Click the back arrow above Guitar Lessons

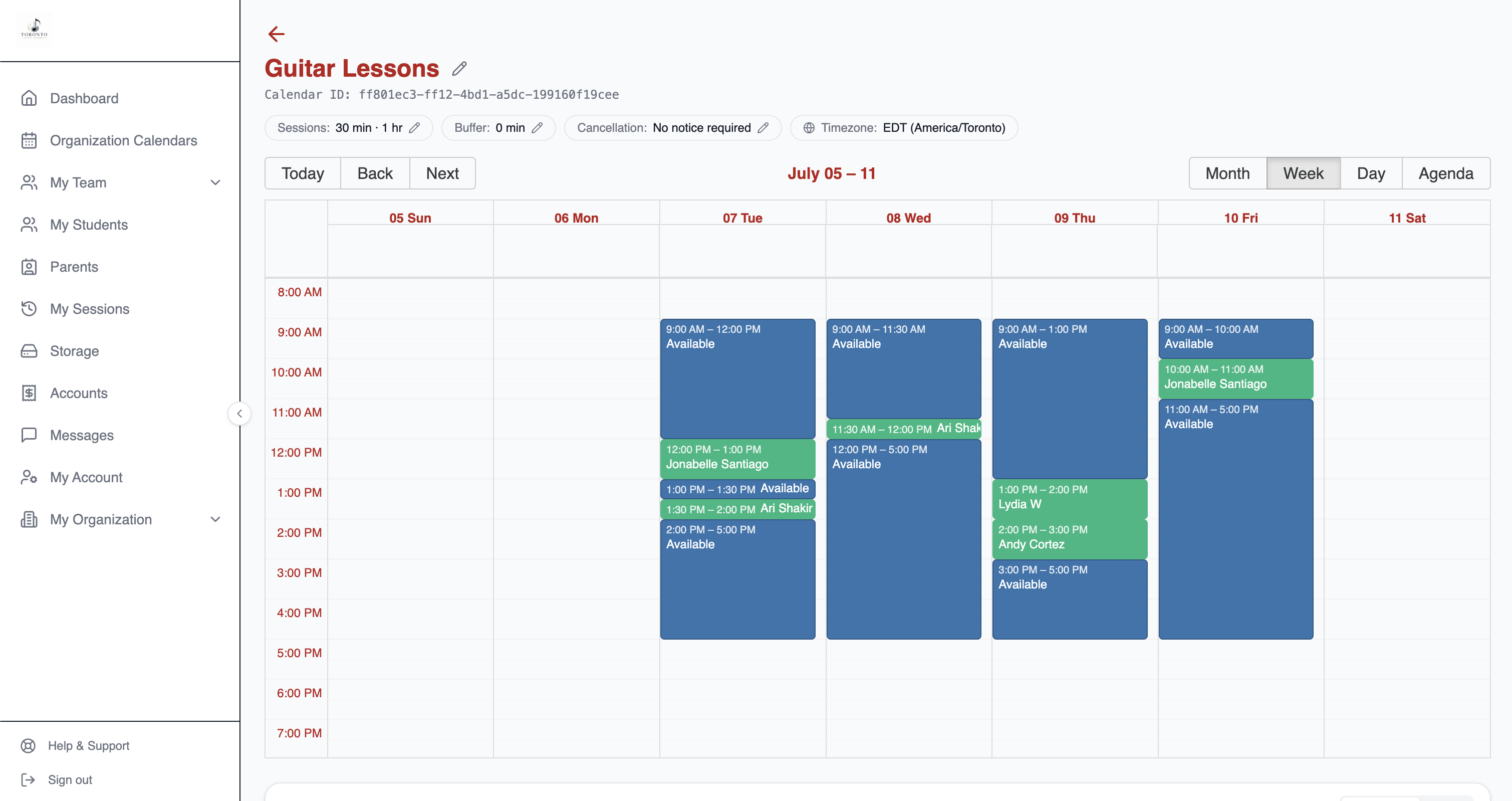(x=276, y=34)
